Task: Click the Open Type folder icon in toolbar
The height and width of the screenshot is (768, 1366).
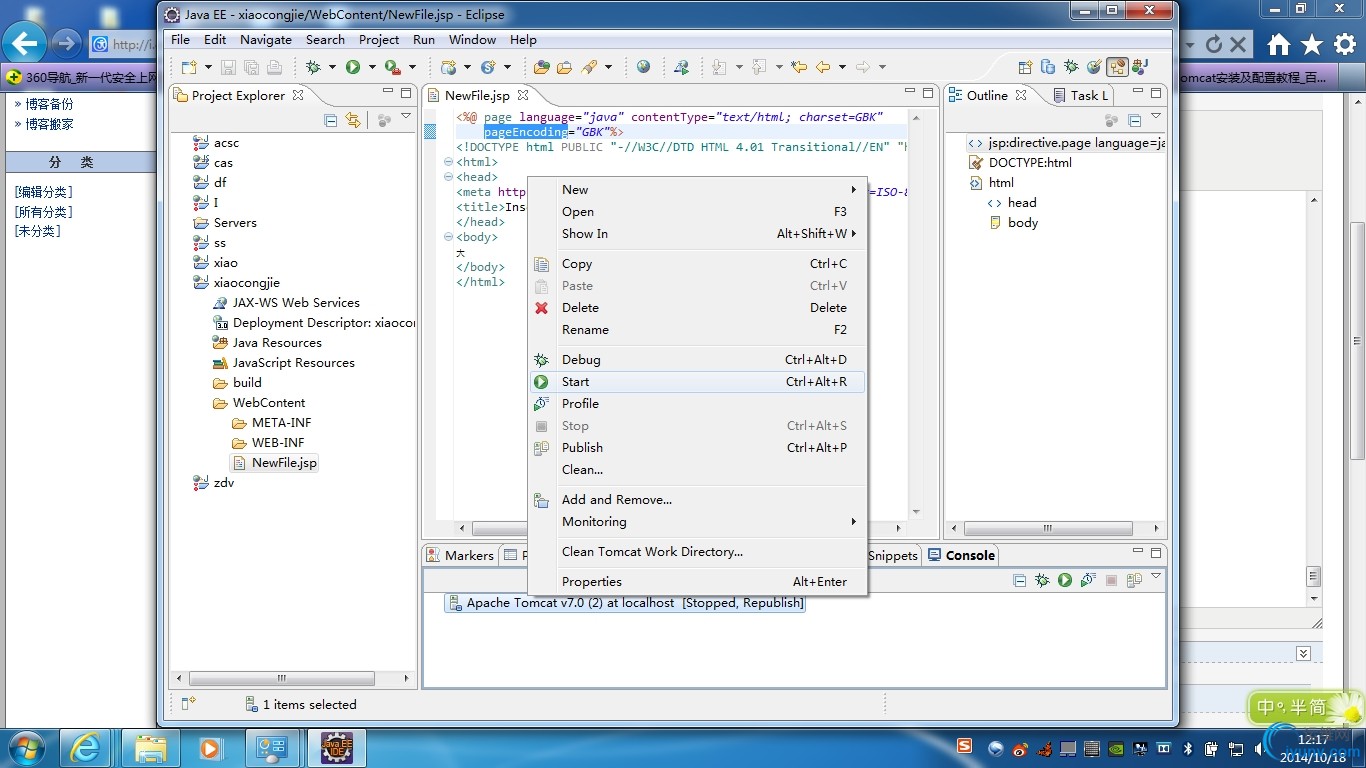Action: pyautogui.click(x=542, y=67)
